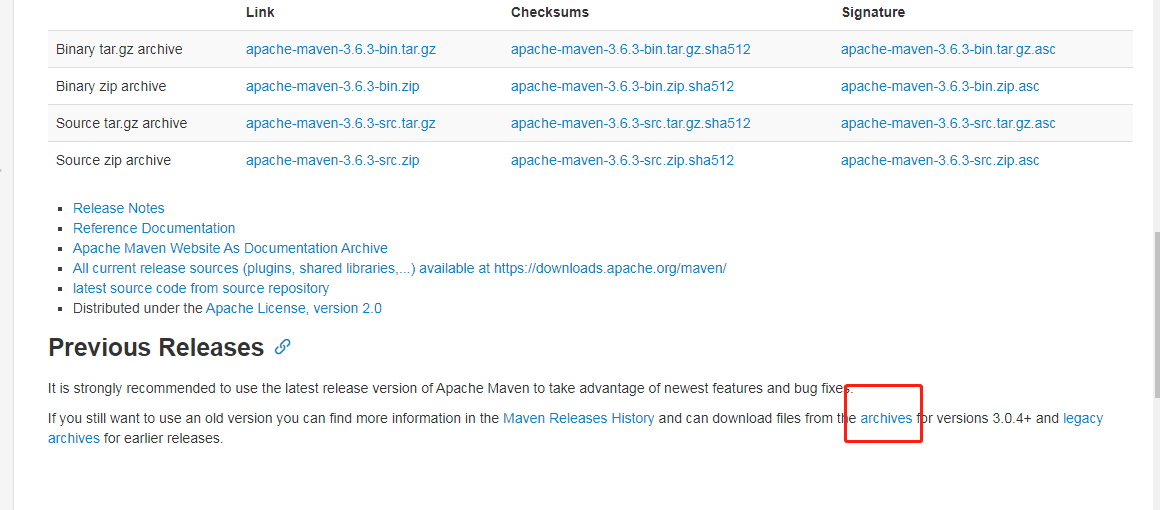This screenshot has height=510, width=1160.
Task: Open the Maven Releases History page
Action: pyautogui.click(x=579, y=418)
